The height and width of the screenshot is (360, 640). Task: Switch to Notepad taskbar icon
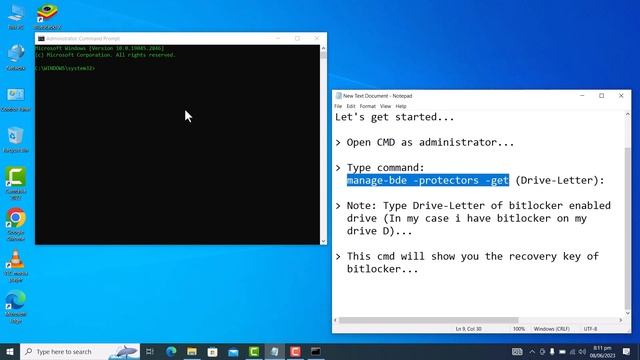275,351
